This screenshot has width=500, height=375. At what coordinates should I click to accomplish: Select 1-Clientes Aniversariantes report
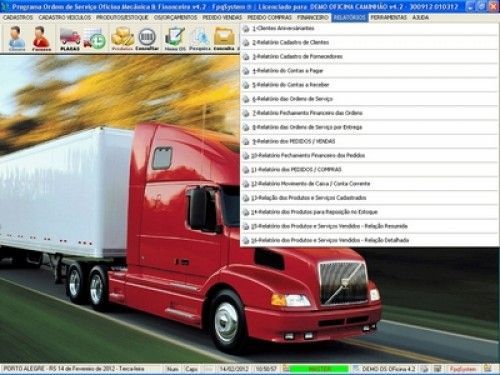coord(369,28)
